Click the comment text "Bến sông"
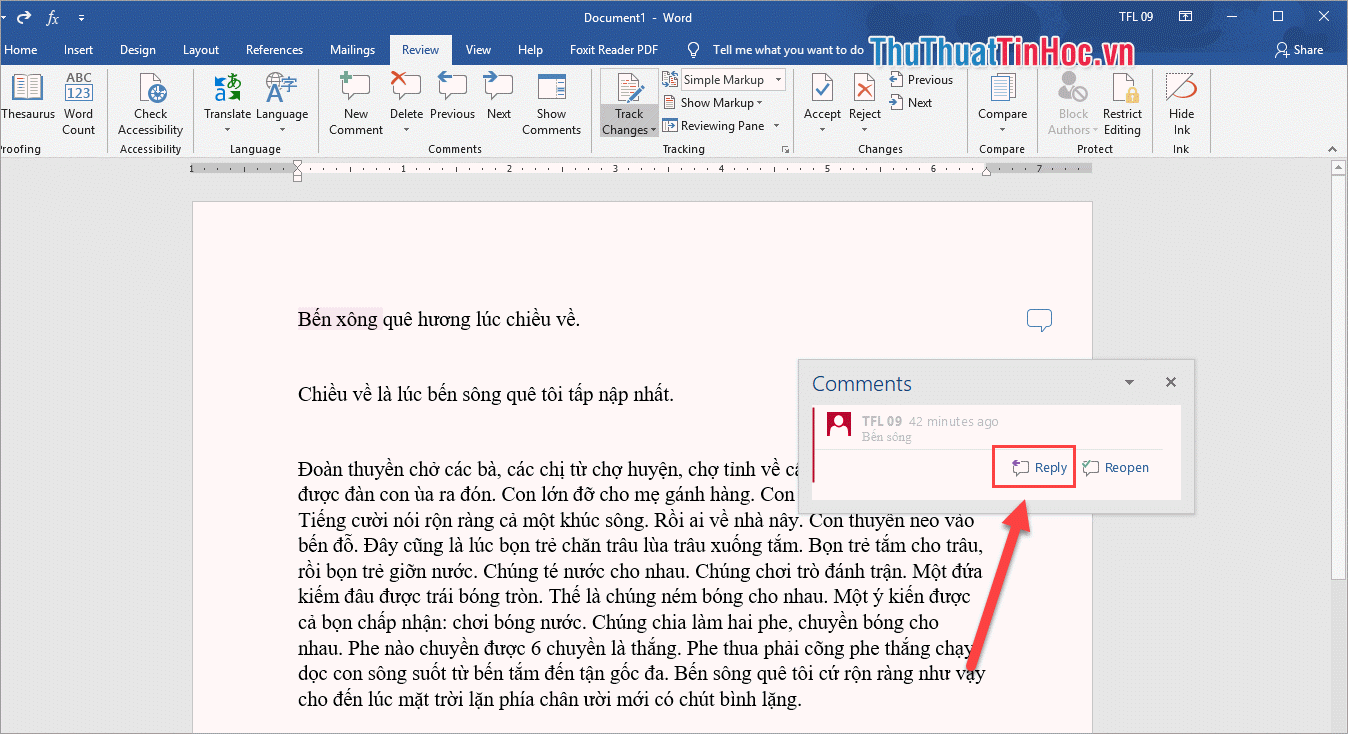Viewport: 1348px width, 734px height. pos(886,437)
